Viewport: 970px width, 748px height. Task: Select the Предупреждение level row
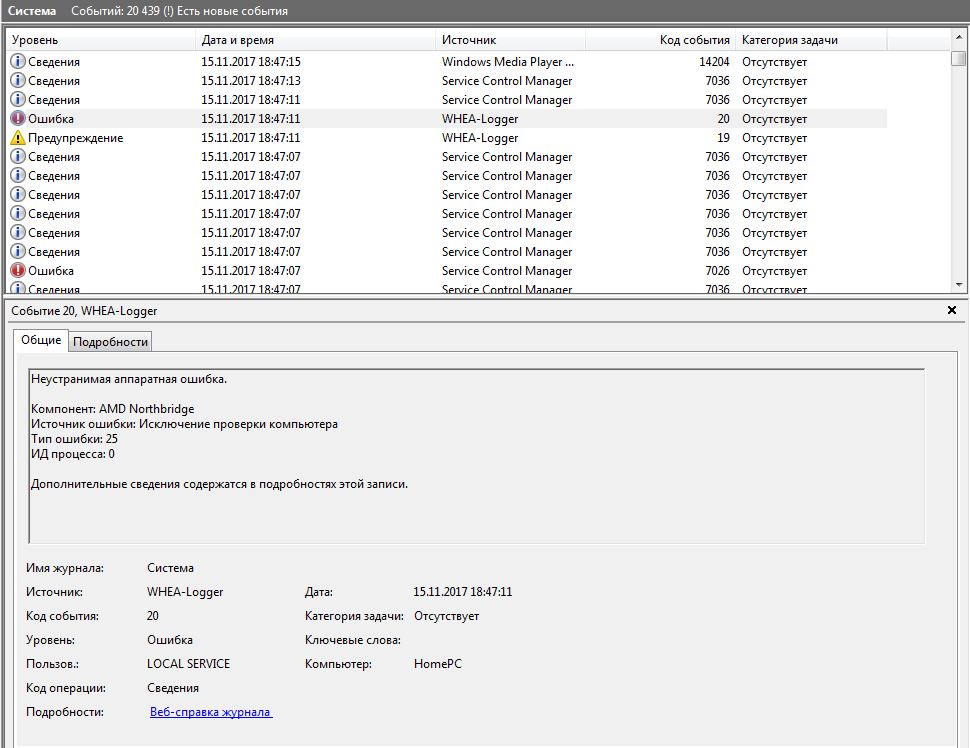point(447,138)
